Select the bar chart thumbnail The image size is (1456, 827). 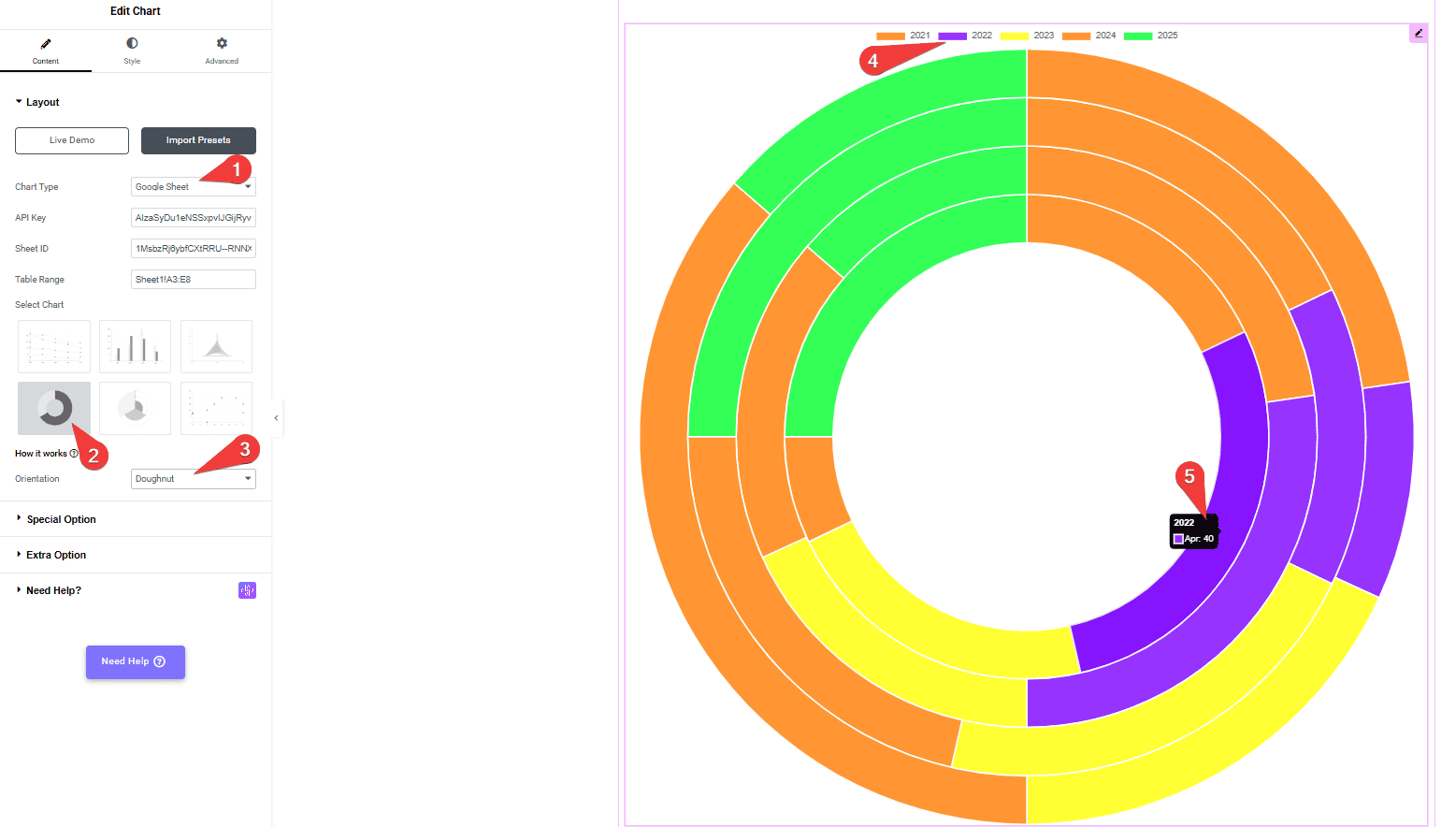click(135, 346)
